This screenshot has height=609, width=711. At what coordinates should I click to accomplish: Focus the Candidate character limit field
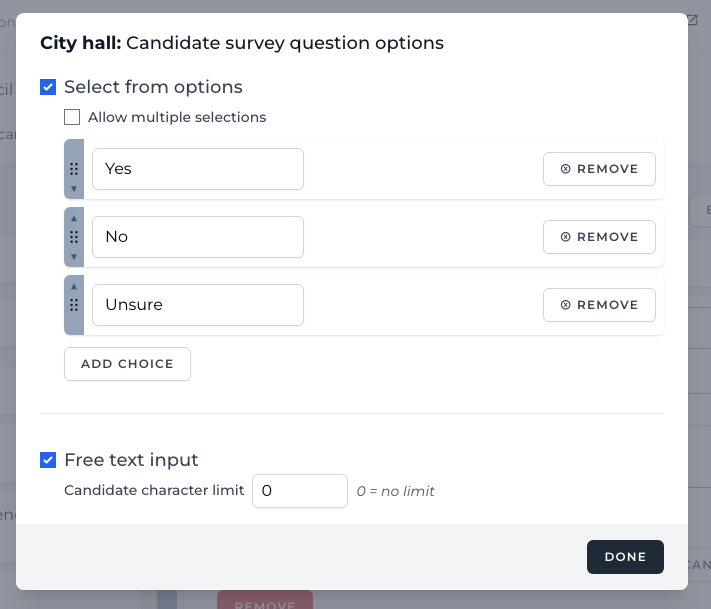tap(299, 491)
